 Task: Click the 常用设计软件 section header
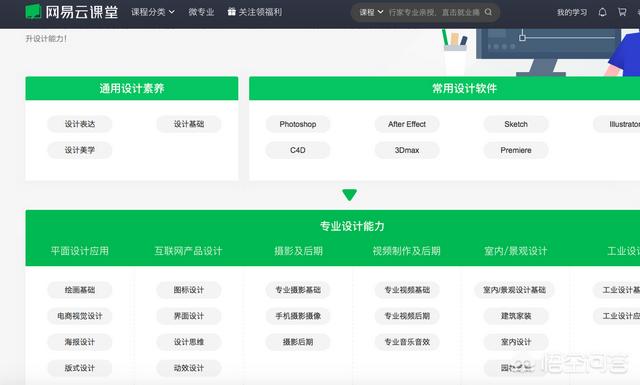[x=444, y=88]
